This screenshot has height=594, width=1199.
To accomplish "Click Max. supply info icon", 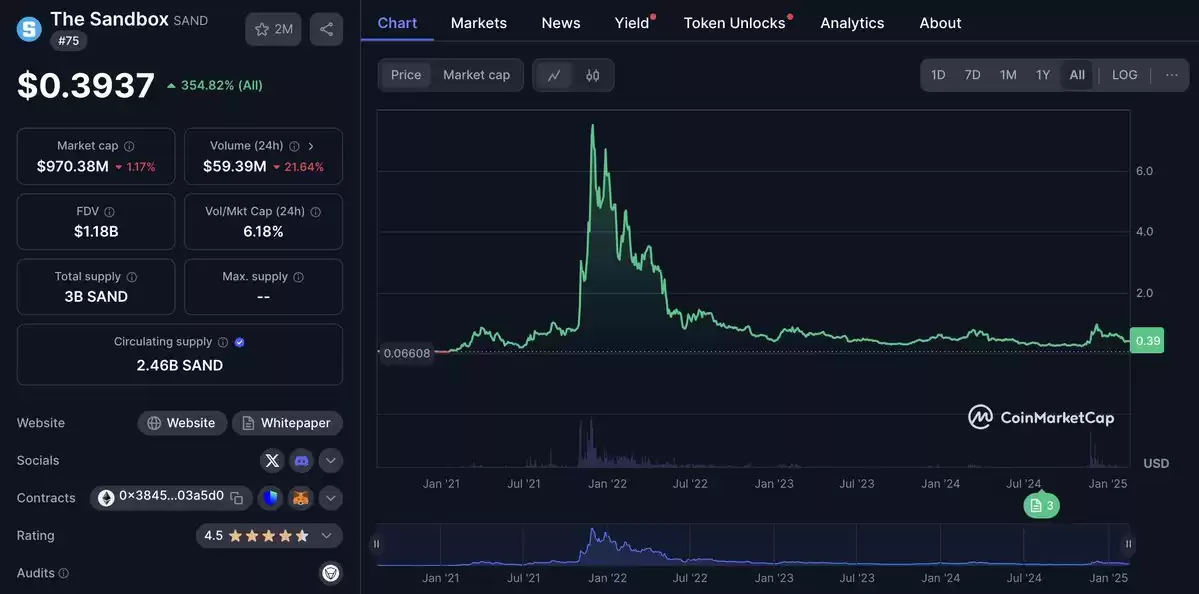I will [298, 277].
